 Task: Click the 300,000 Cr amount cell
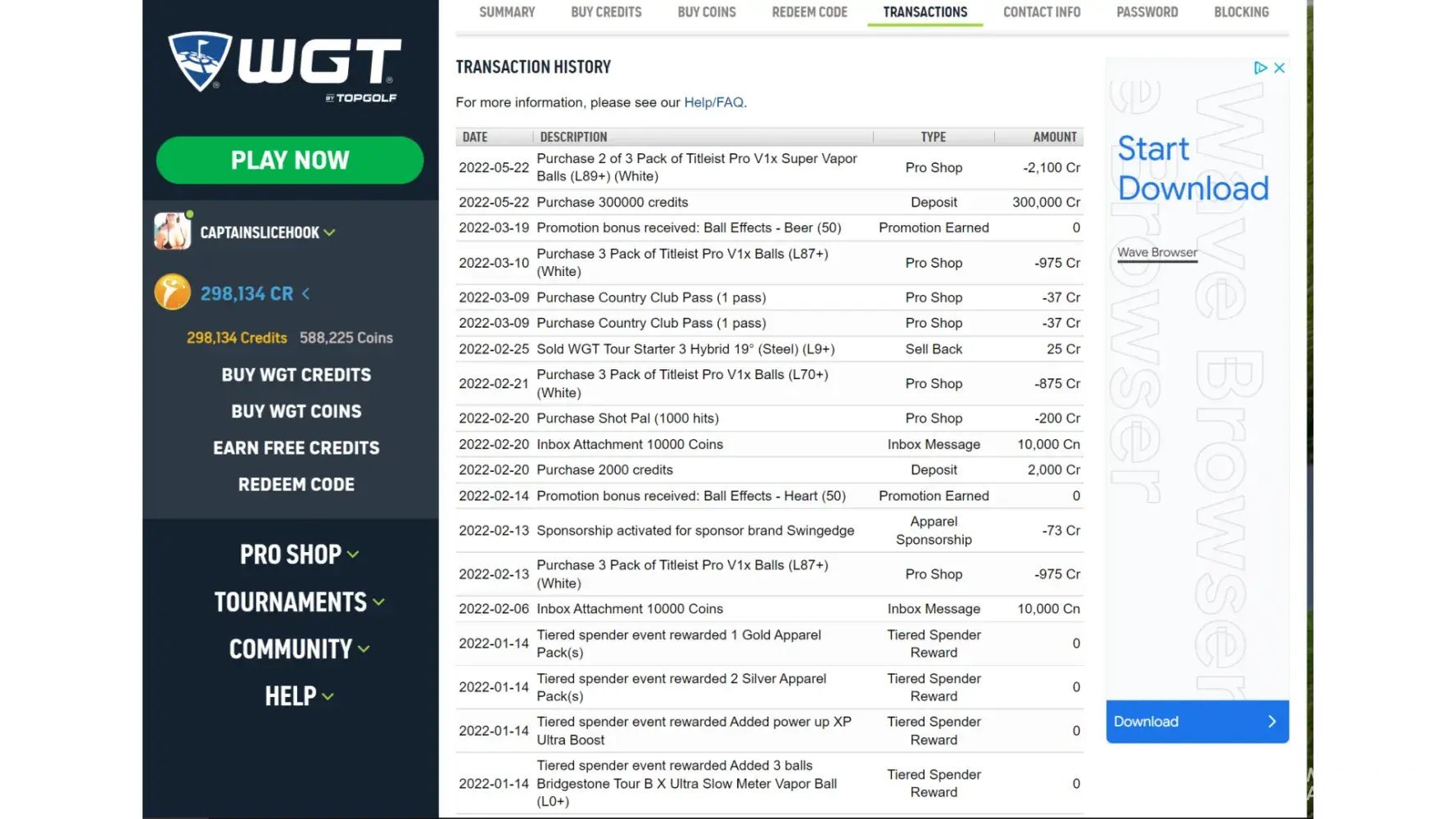[x=1046, y=202]
